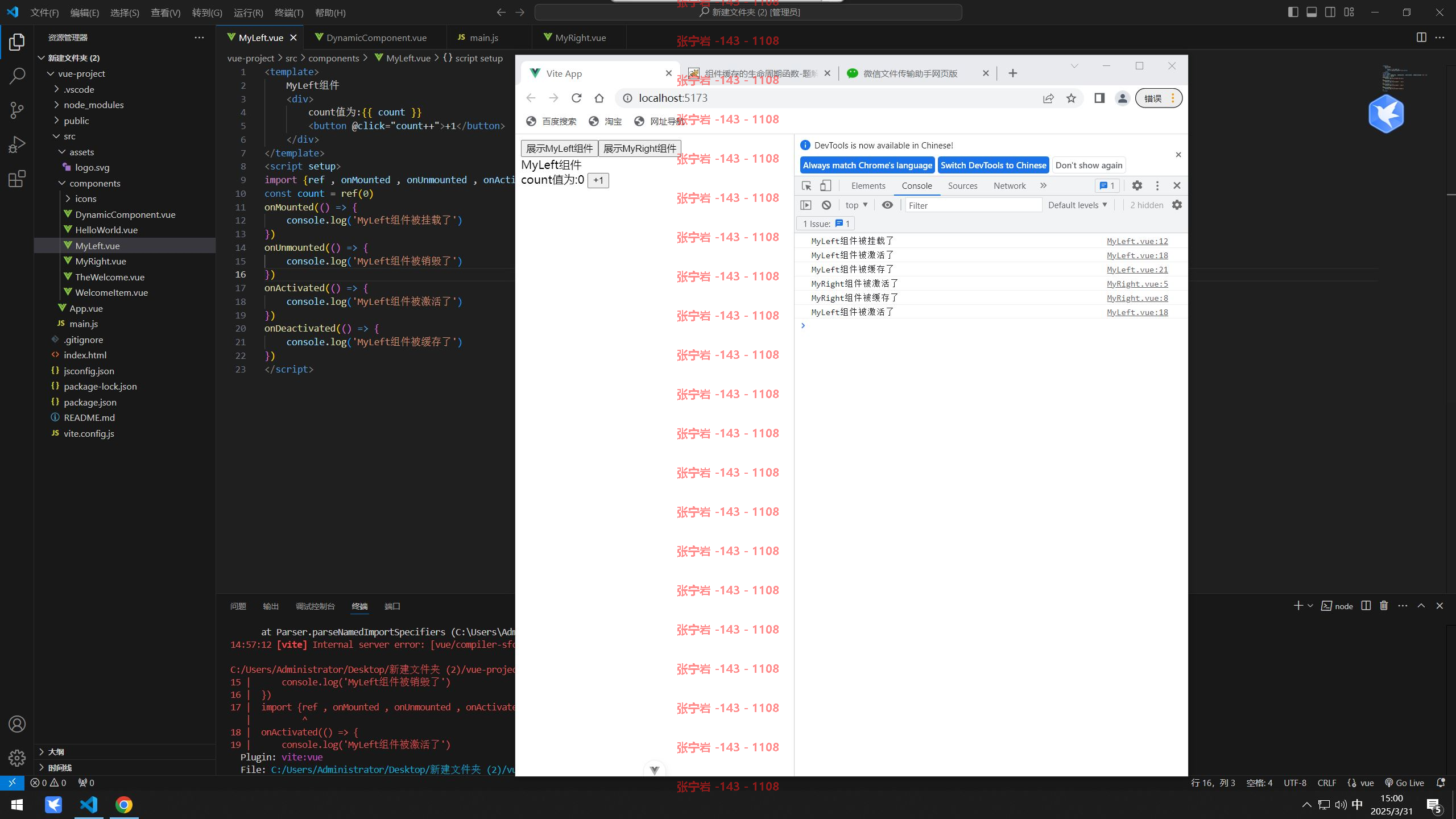Viewport: 1456px width, 819px height.
Task: Open DevTools more options menu
Action: [x=1157, y=185]
